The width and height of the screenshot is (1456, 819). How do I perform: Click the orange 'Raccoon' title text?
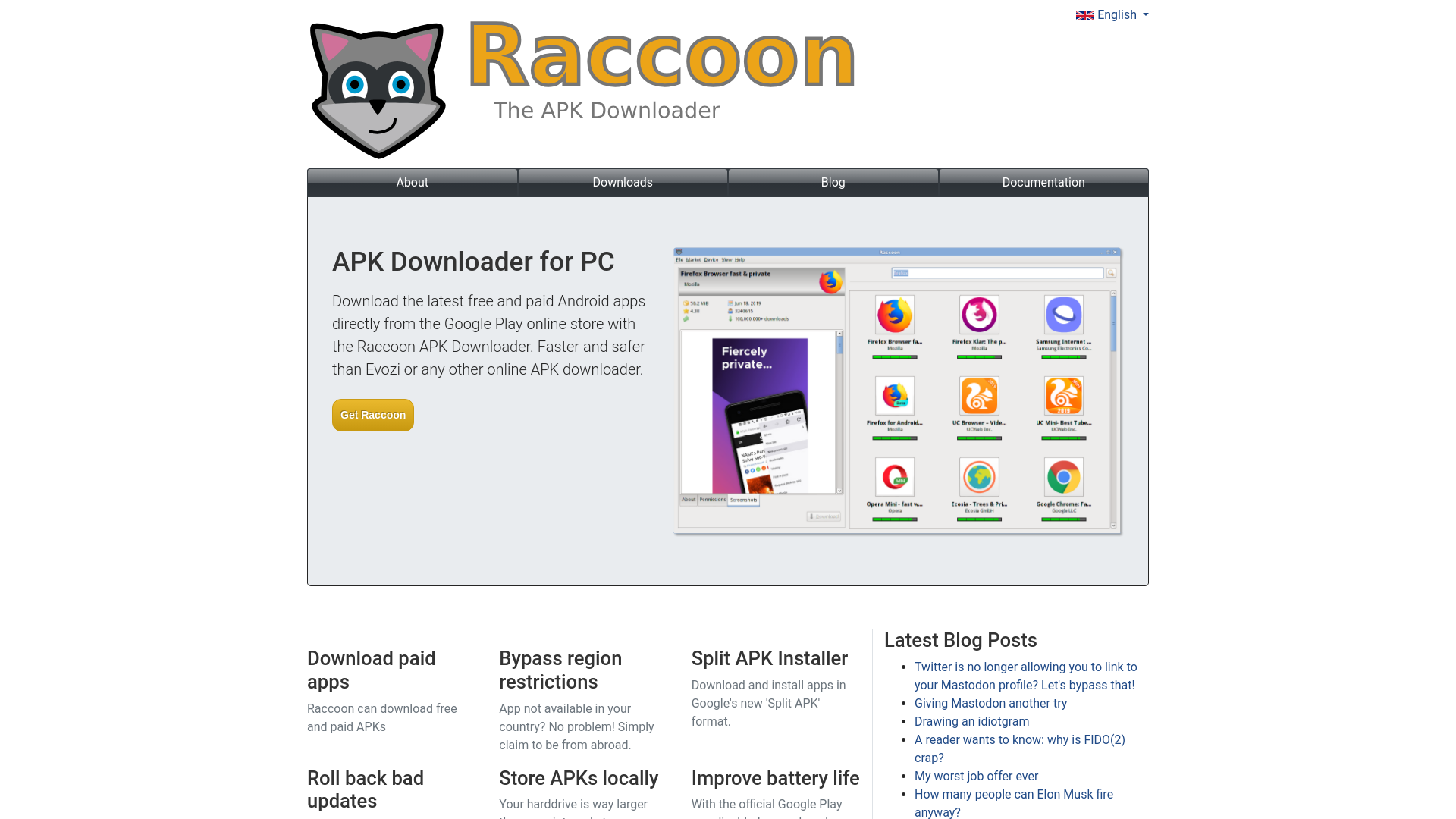pos(662,56)
